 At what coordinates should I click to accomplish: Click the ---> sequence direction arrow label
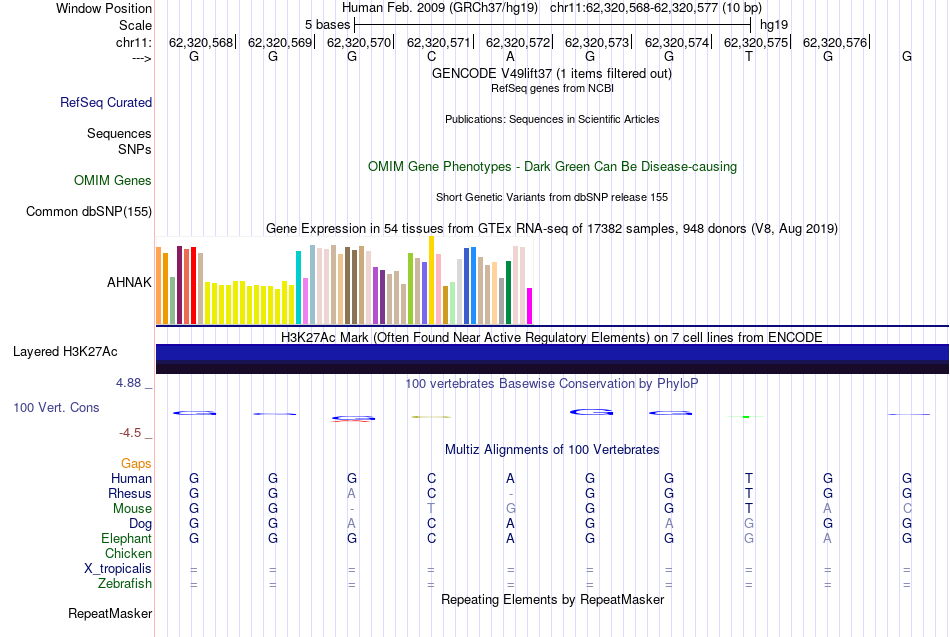tap(141, 58)
